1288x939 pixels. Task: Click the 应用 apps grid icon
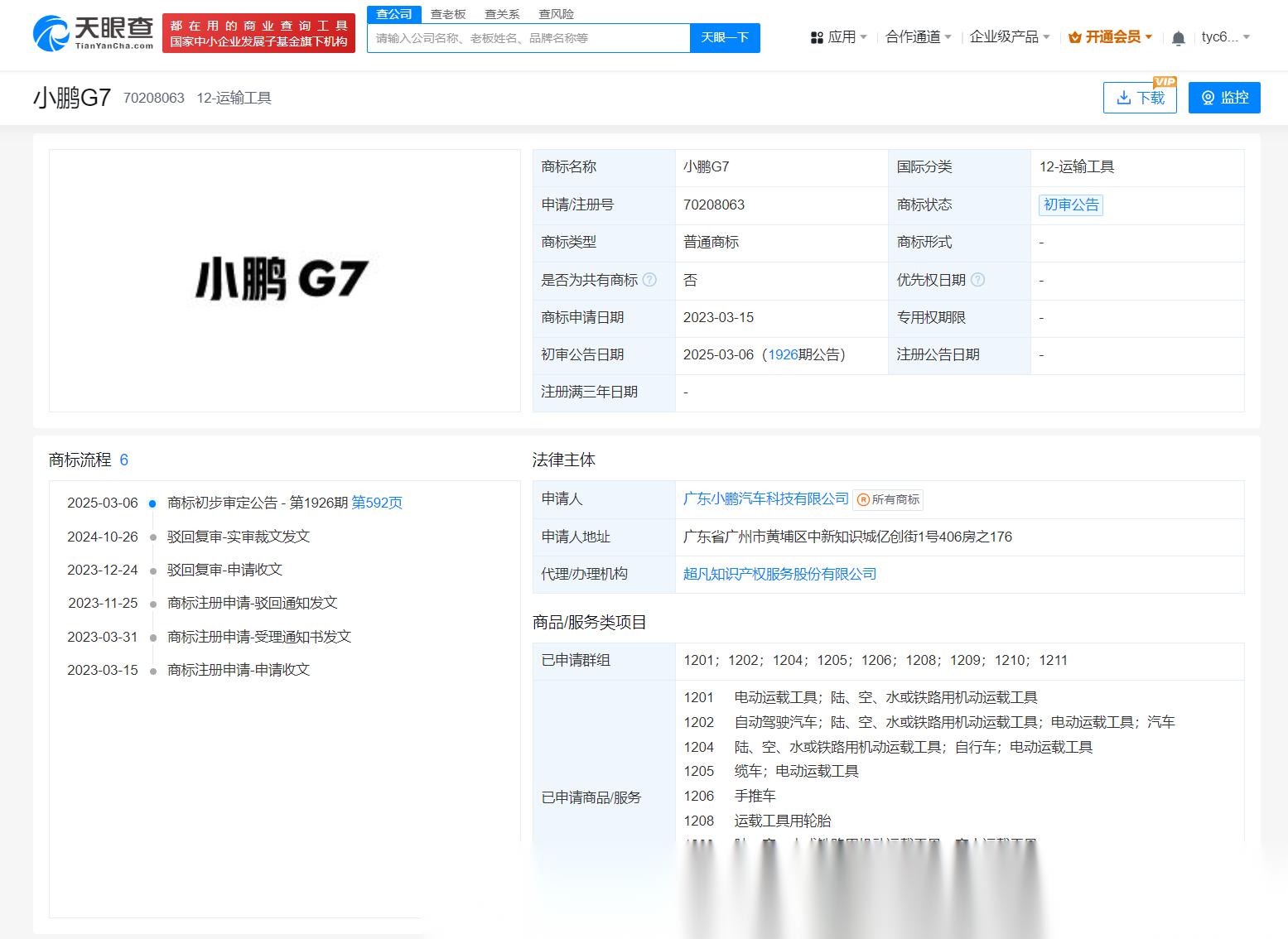pos(818,37)
